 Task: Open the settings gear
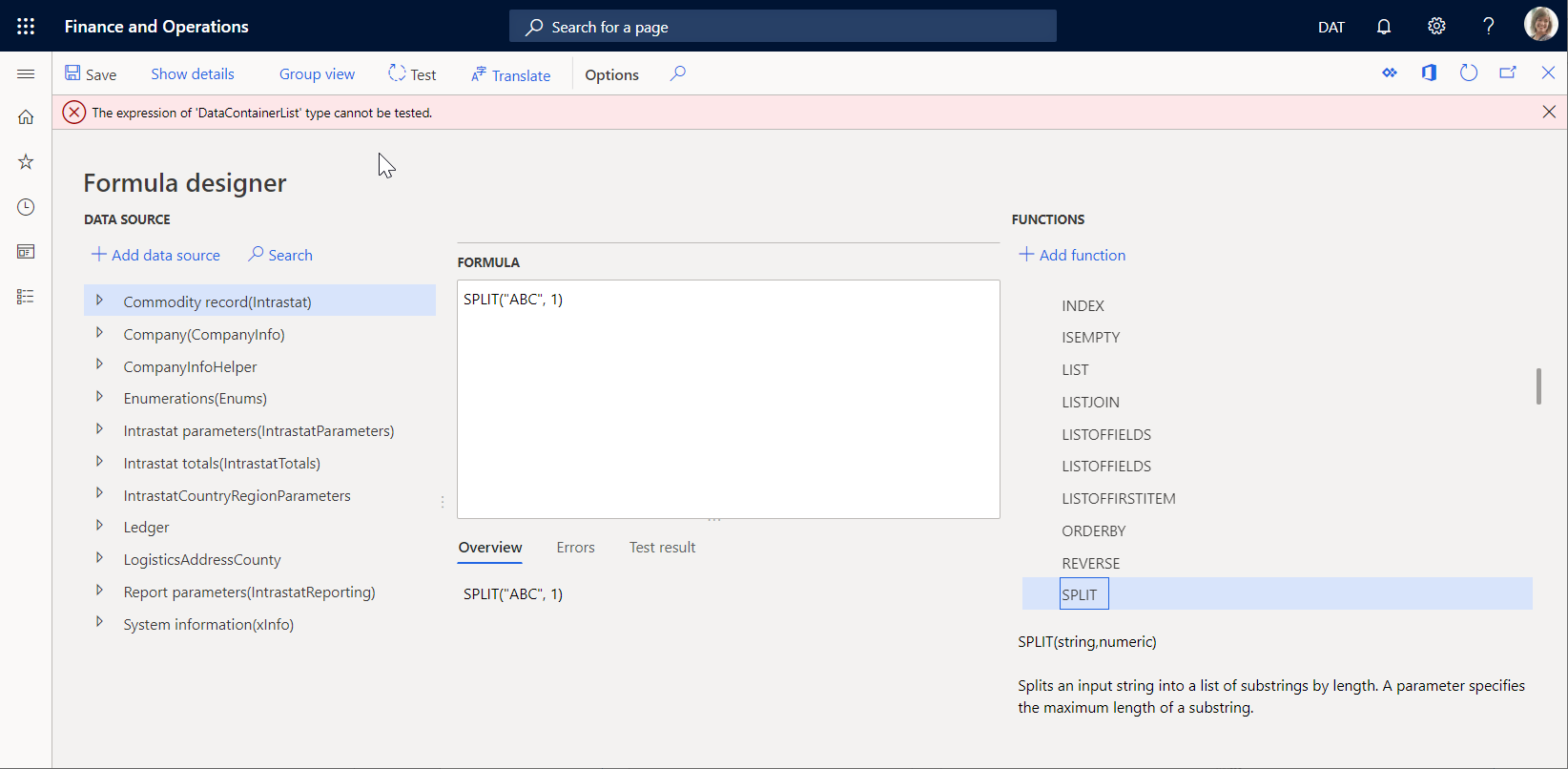[x=1436, y=27]
